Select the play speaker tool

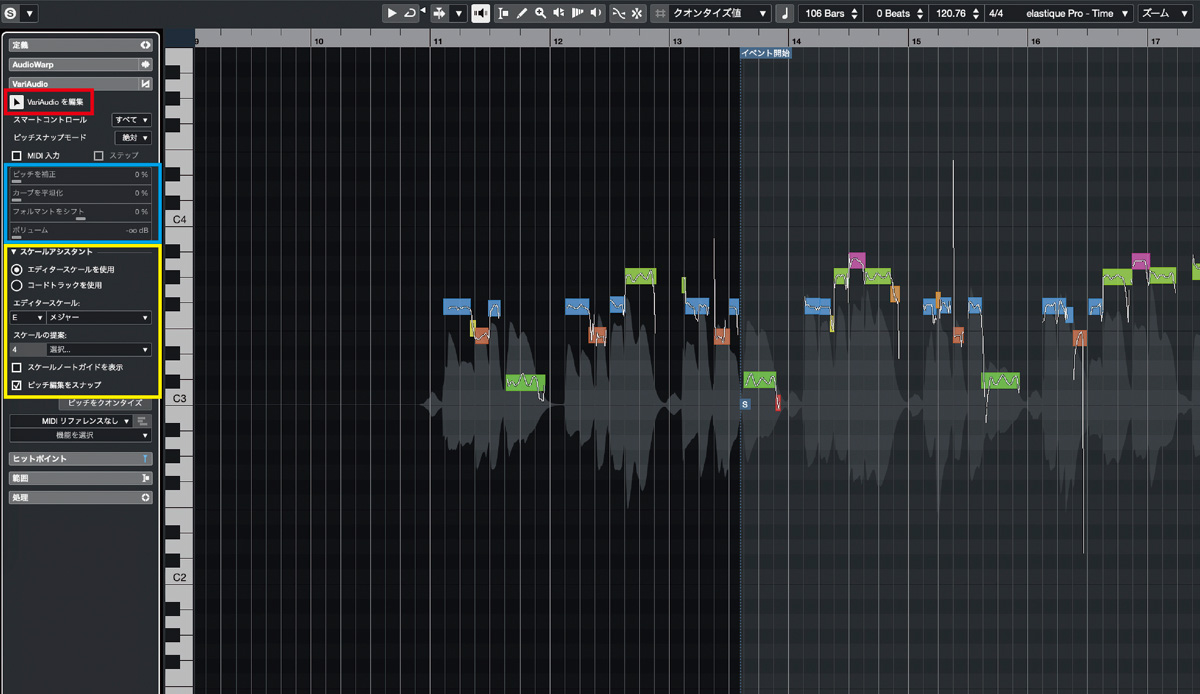pos(559,13)
